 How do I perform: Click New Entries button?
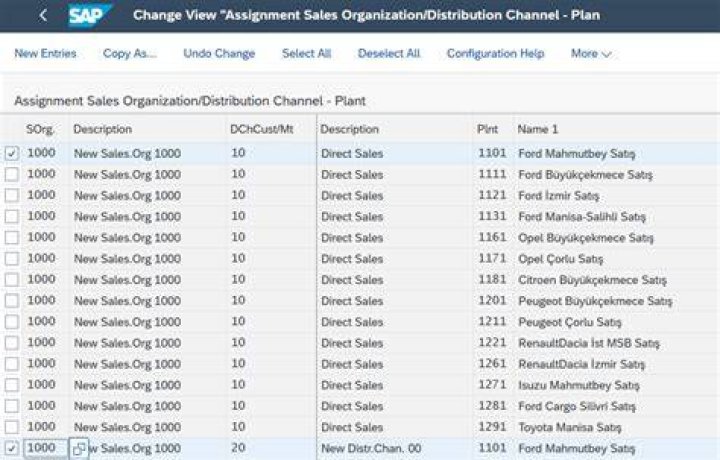pyautogui.click(x=45, y=53)
